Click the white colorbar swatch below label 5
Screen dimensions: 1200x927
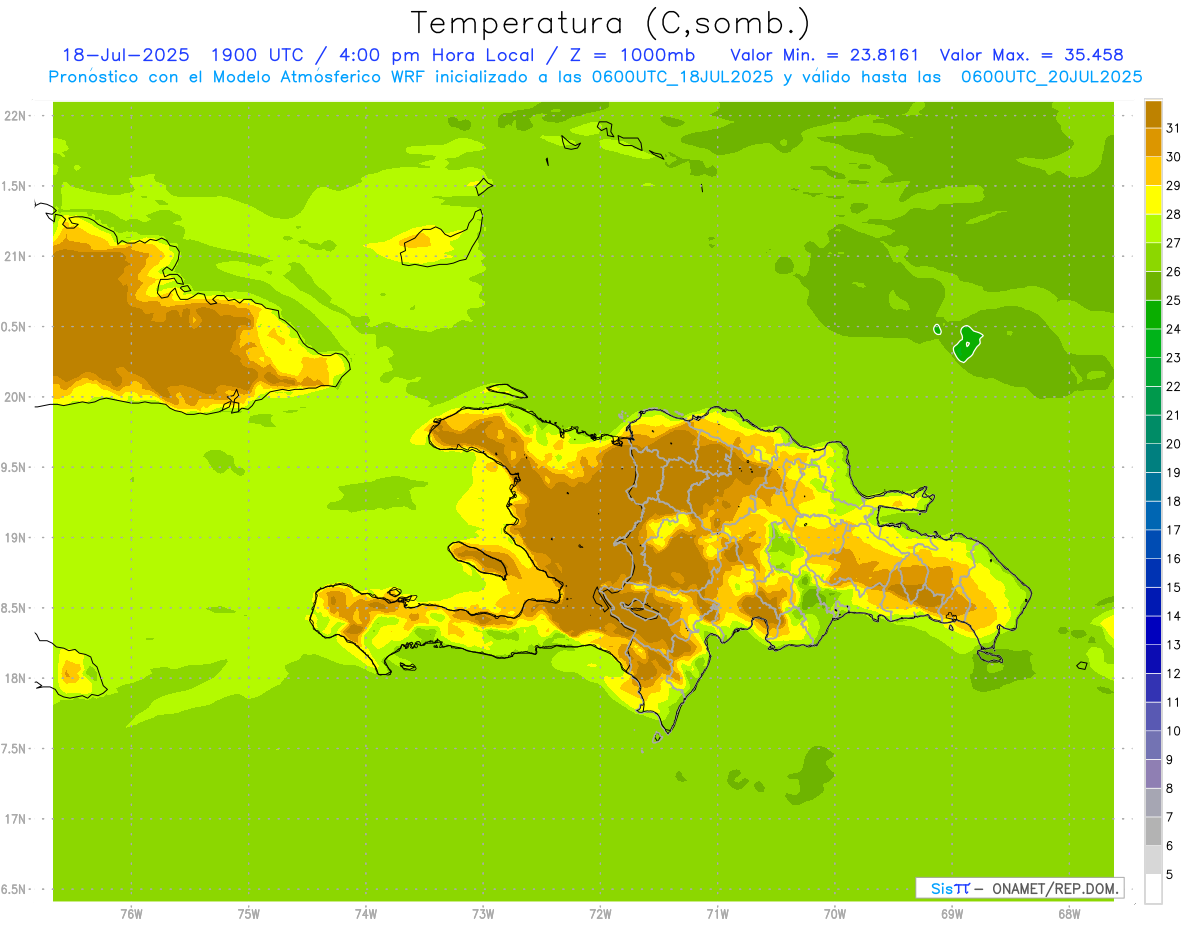1153,889
